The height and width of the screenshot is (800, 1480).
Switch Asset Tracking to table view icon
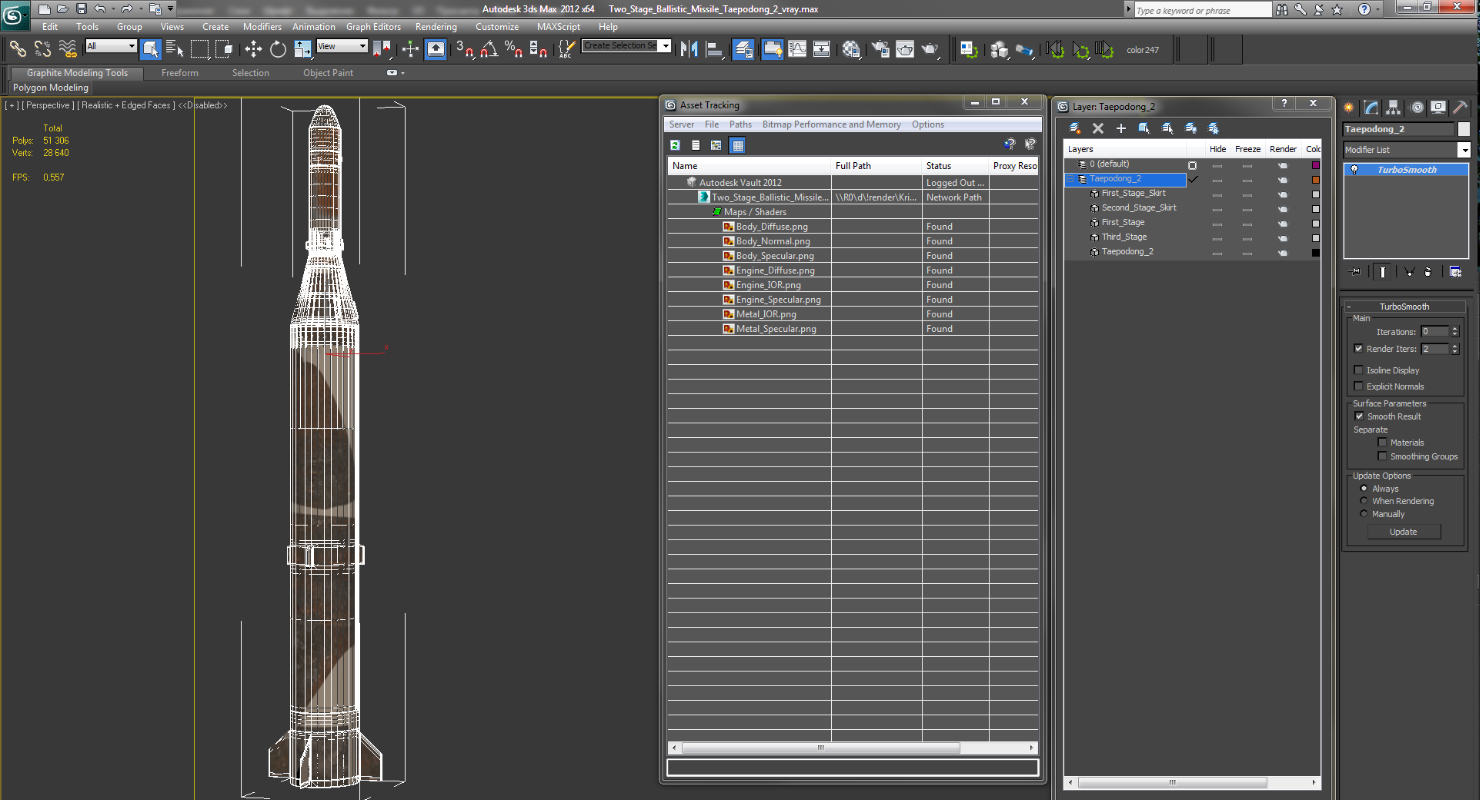tap(737, 145)
